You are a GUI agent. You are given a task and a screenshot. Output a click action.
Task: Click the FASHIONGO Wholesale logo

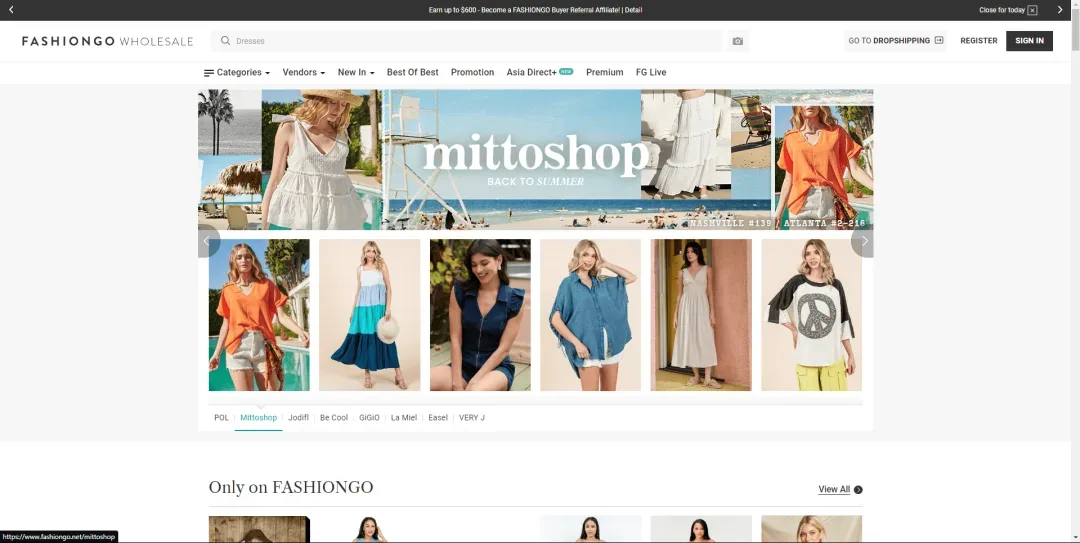107,41
